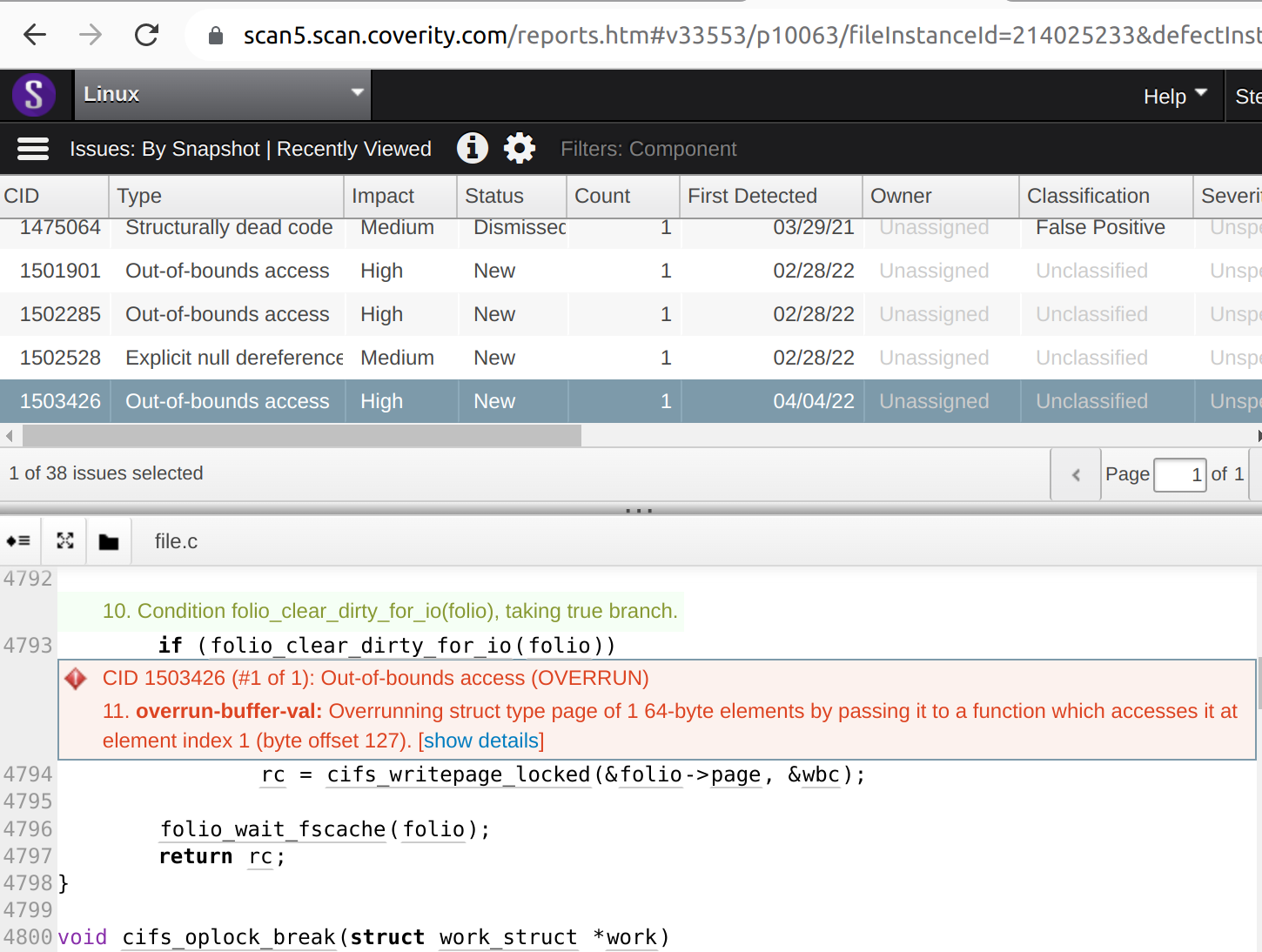Sort by the Impact column header
Viewport: 1262px width, 952px height.
coord(383,196)
